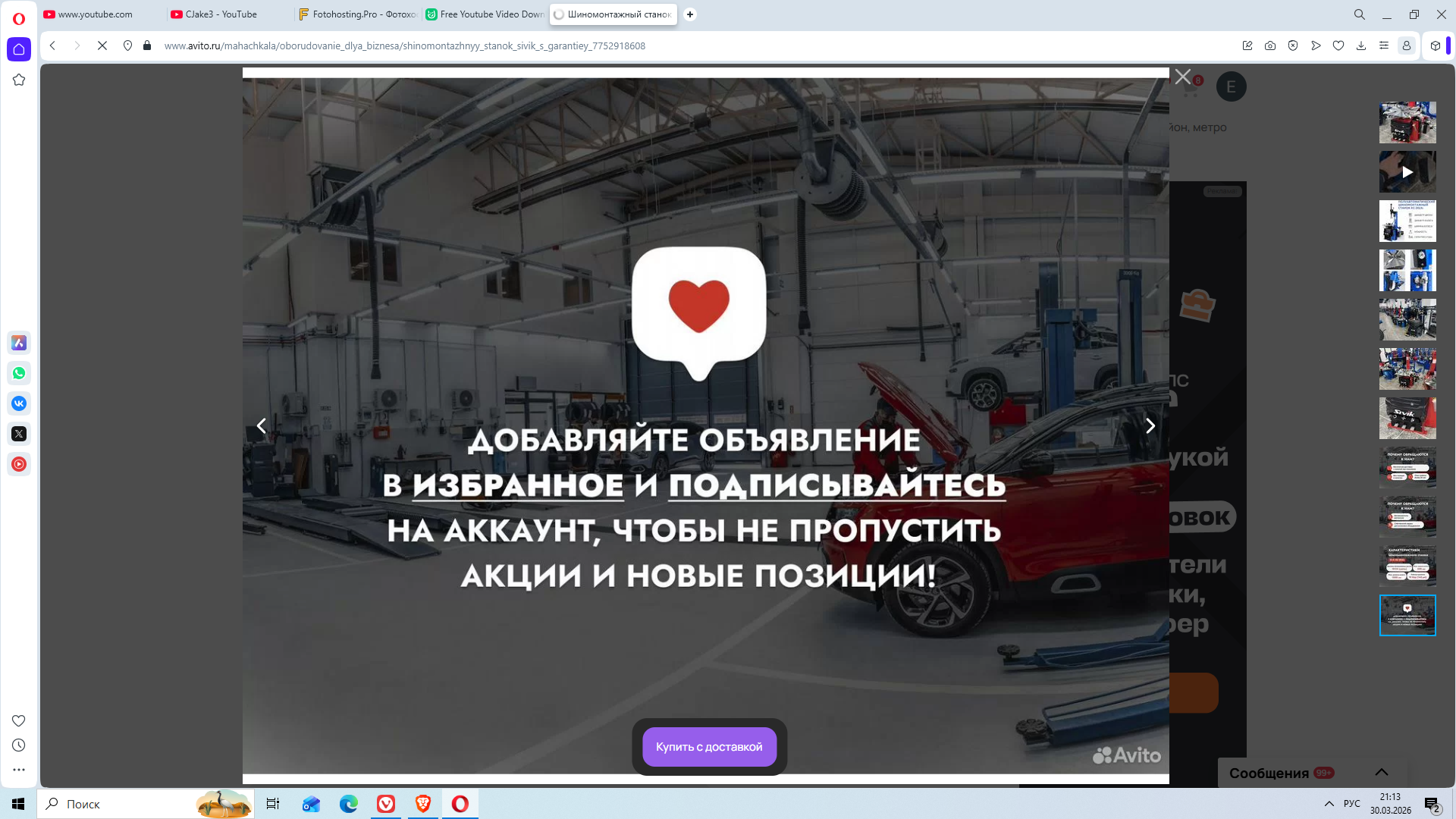Open Opera bookmarks star in sidebar
This screenshot has height=819, width=1456.
[19, 80]
